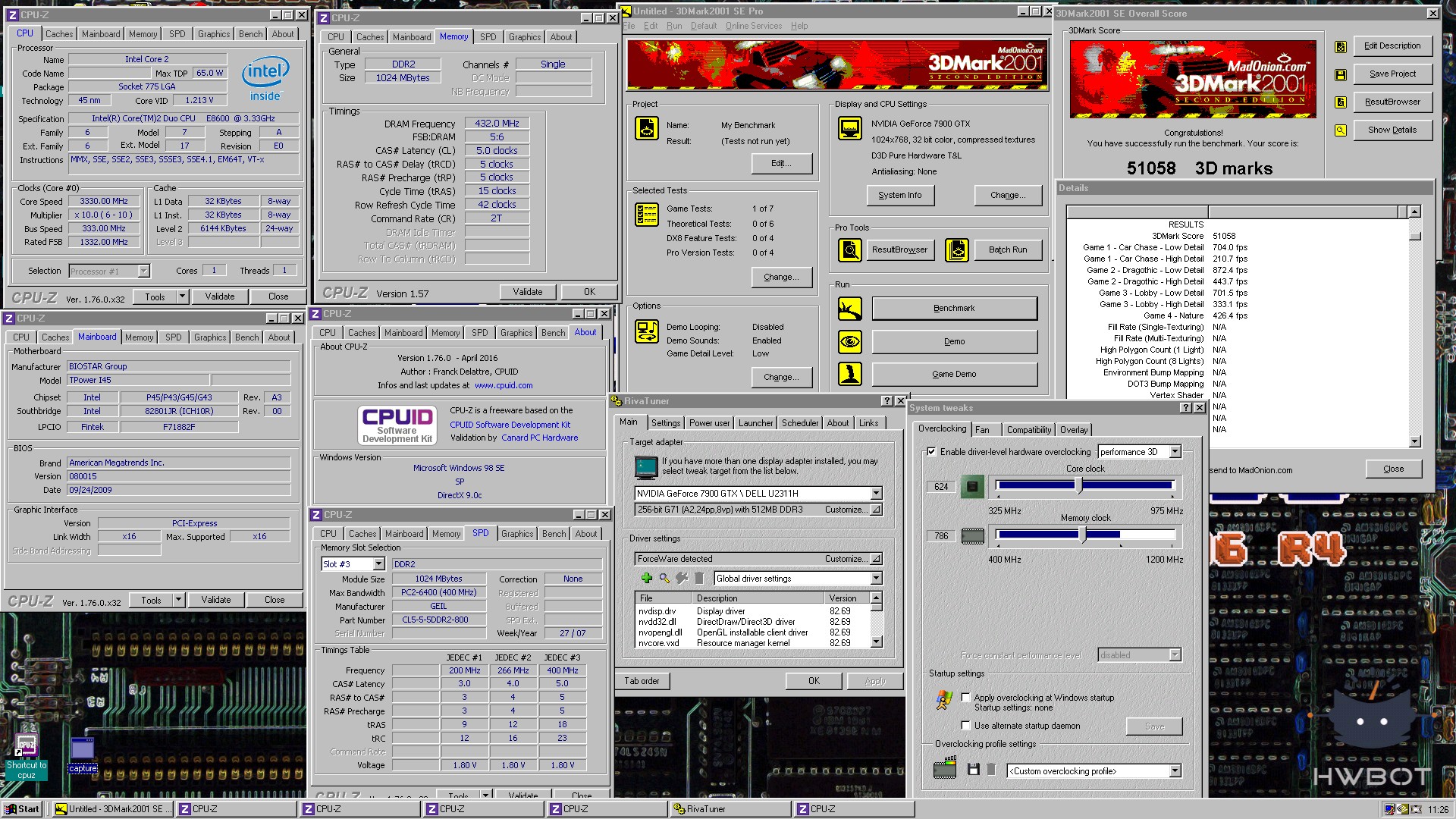Click the Display and CPU Settings monitor icon
The width and height of the screenshot is (1456, 819).
click(x=849, y=129)
